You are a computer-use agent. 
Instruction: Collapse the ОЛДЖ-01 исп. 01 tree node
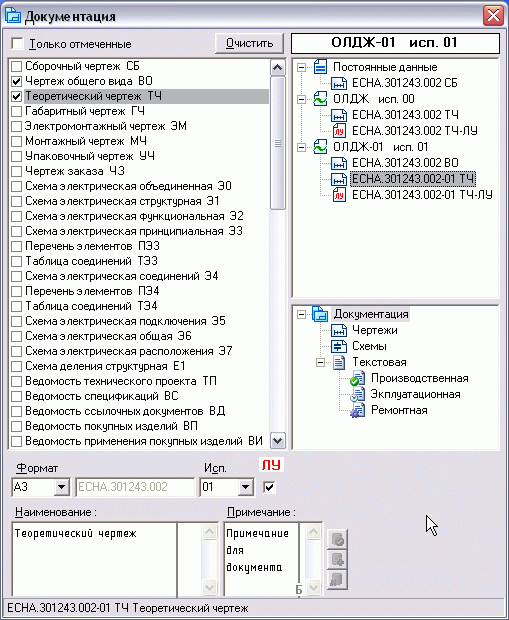click(302, 147)
